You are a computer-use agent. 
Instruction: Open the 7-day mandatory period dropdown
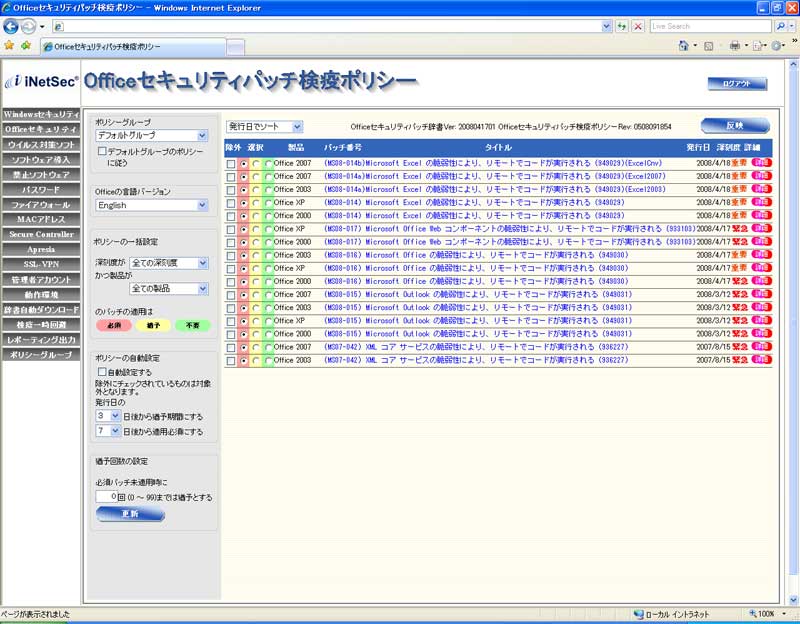click(108, 431)
